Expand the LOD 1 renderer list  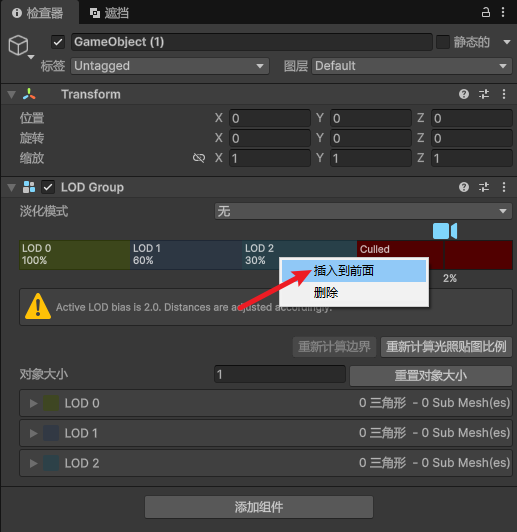tap(34, 433)
